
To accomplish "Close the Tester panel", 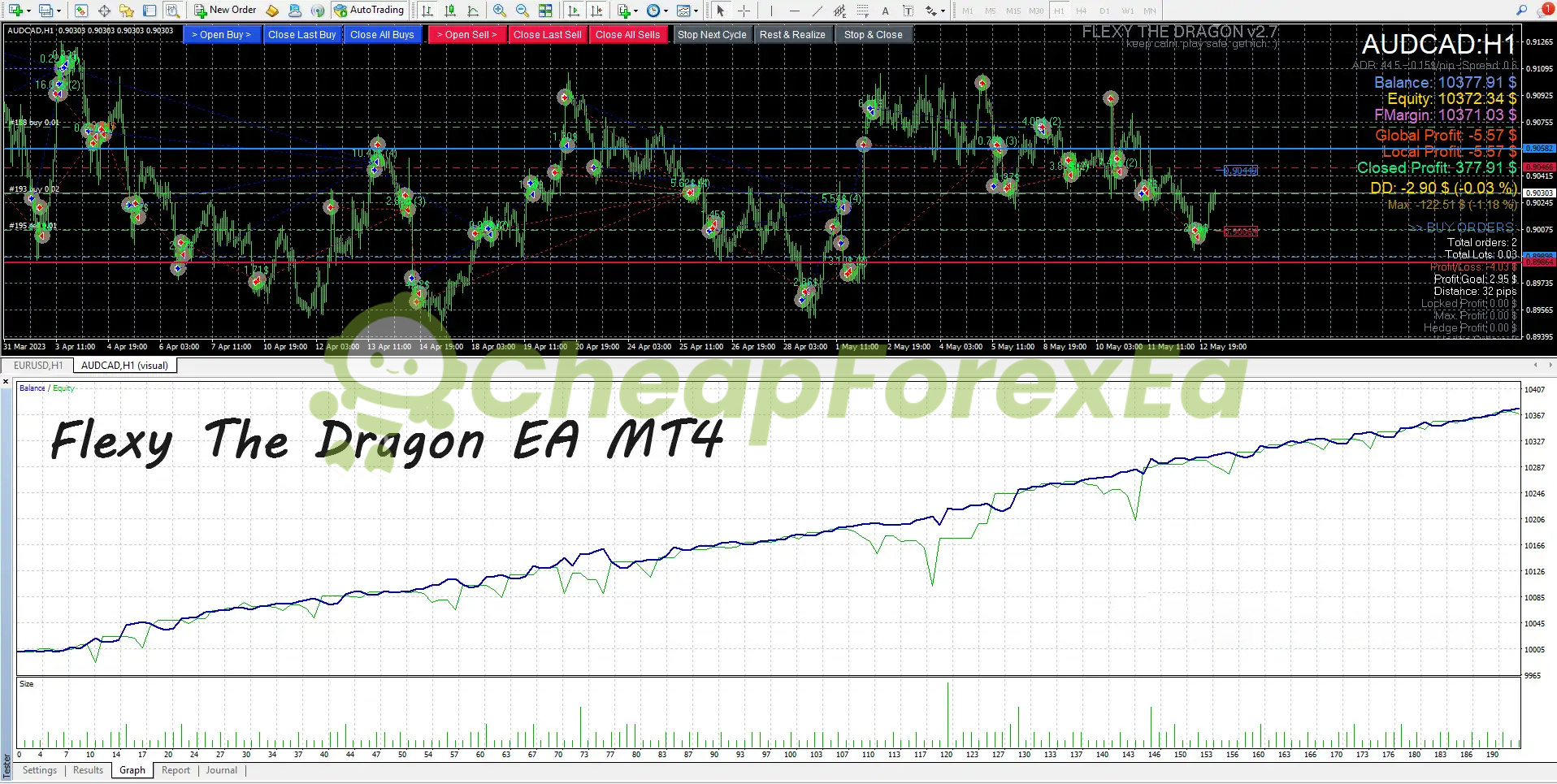I will click(x=6, y=381).
